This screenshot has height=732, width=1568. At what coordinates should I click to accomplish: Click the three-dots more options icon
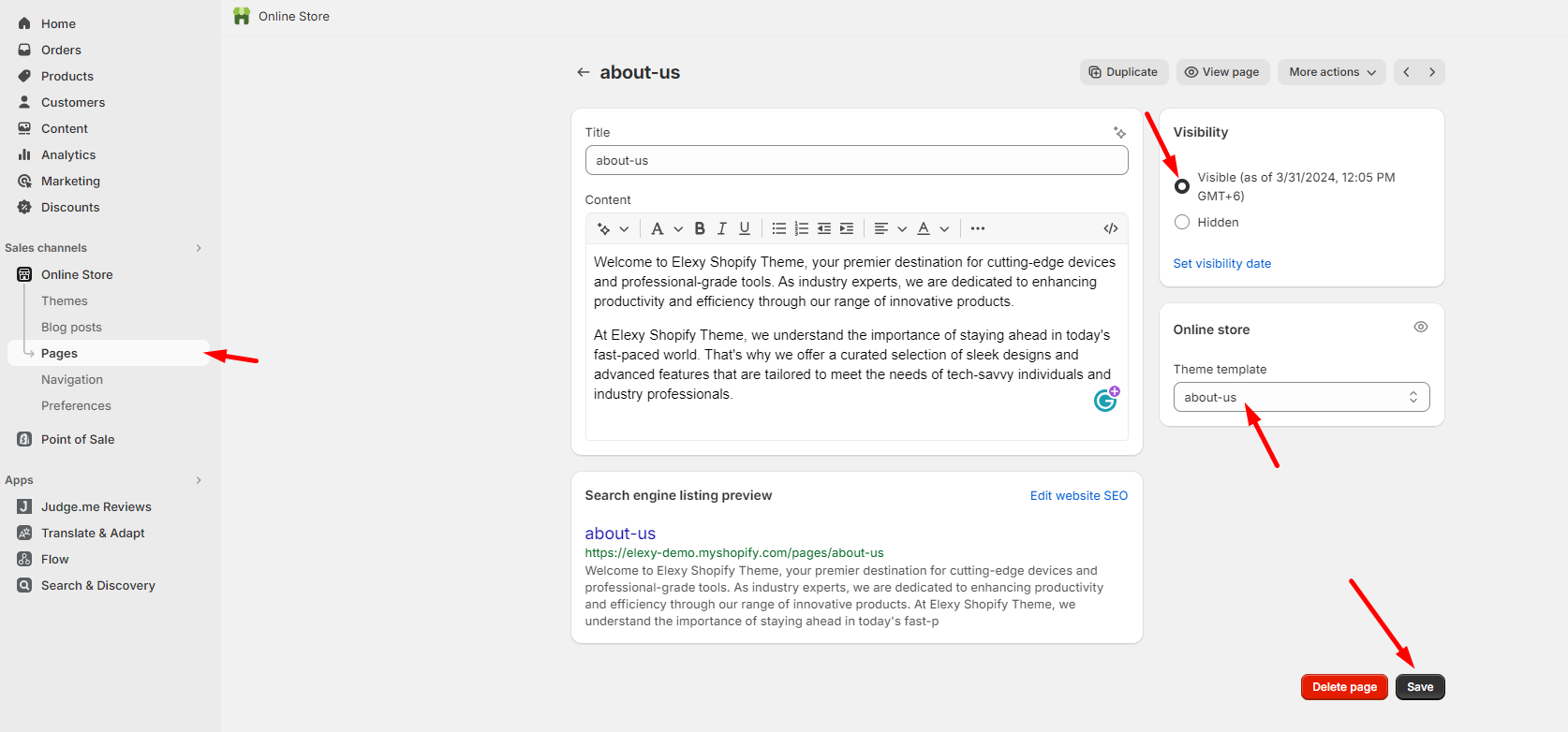pyautogui.click(x=978, y=228)
